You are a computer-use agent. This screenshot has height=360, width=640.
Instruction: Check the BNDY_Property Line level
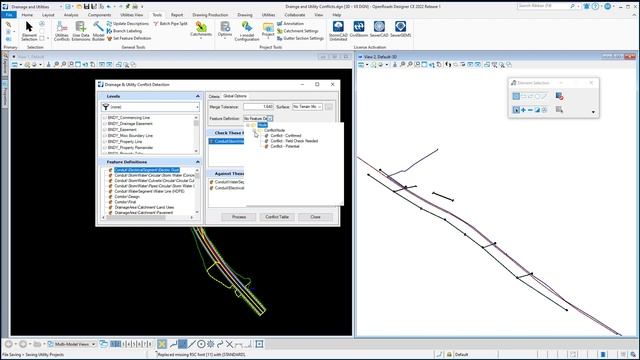point(105,142)
